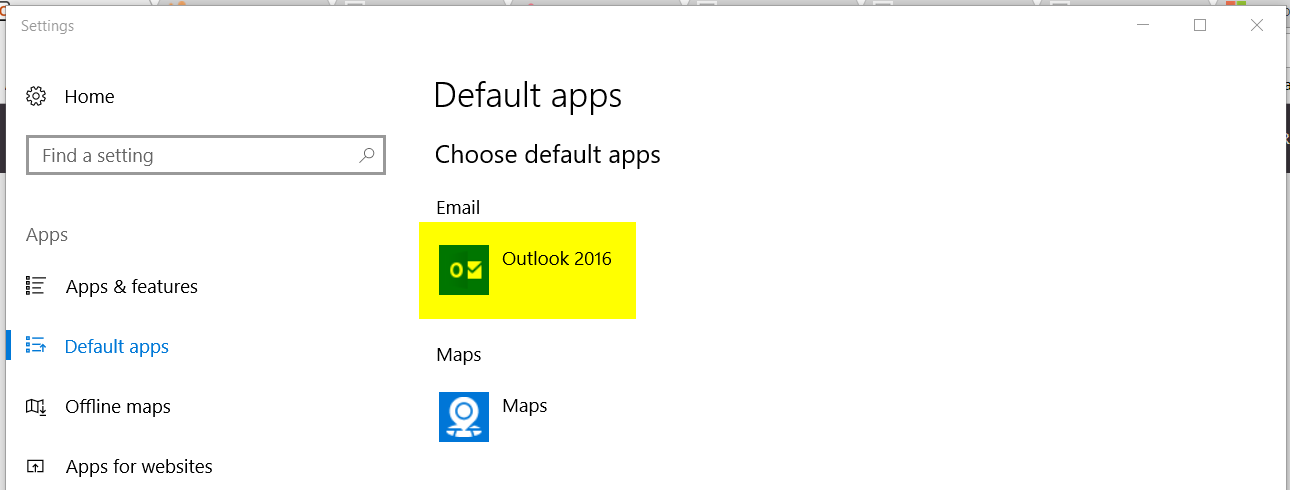Viewport: 1290px width, 490px height.
Task: Click the Default apps page title
Action: tap(528, 96)
